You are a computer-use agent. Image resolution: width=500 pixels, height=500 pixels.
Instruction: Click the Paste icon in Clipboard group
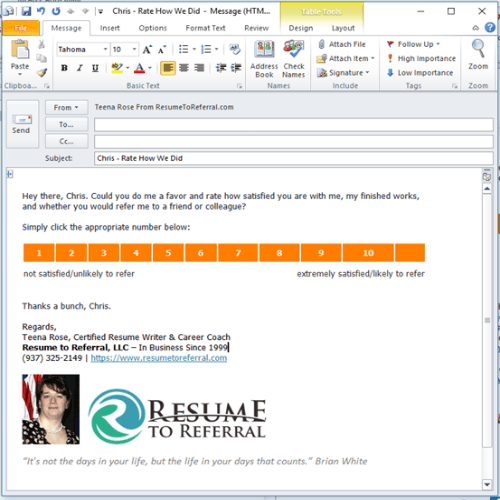(x=20, y=50)
